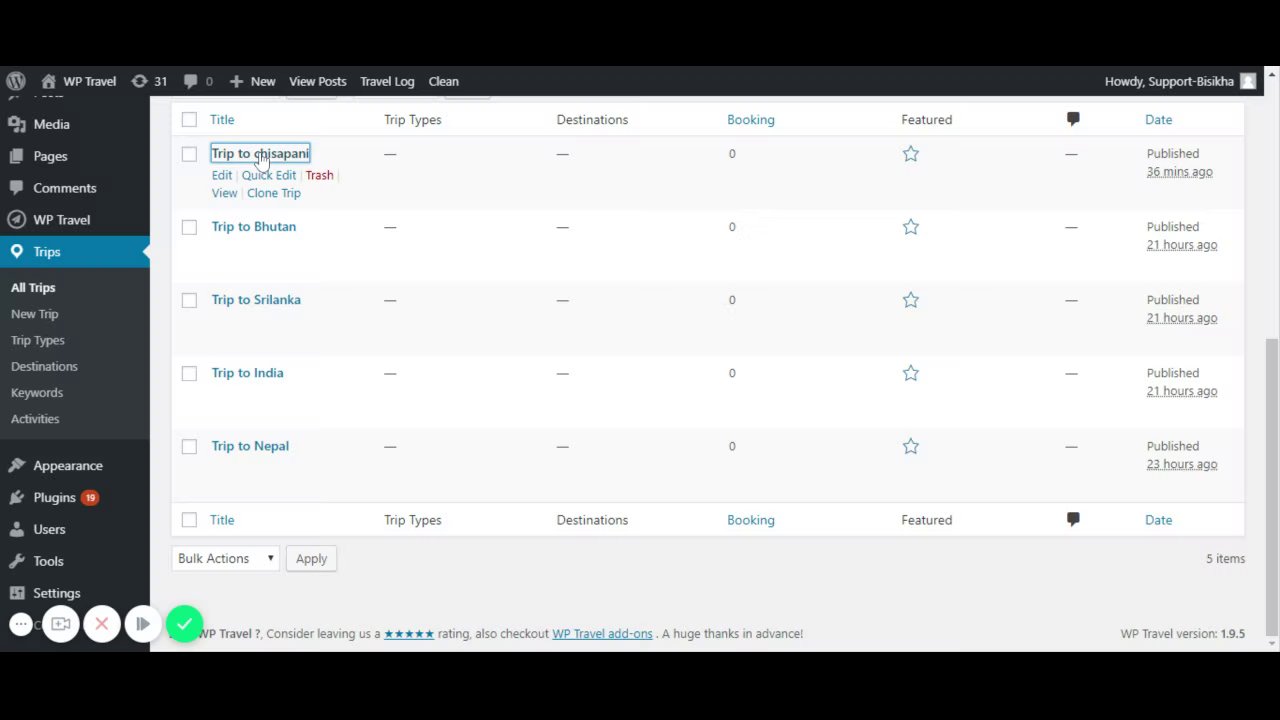The width and height of the screenshot is (1280, 720).
Task: Click the plus New icon in admin bar
Action: (236, 82)
